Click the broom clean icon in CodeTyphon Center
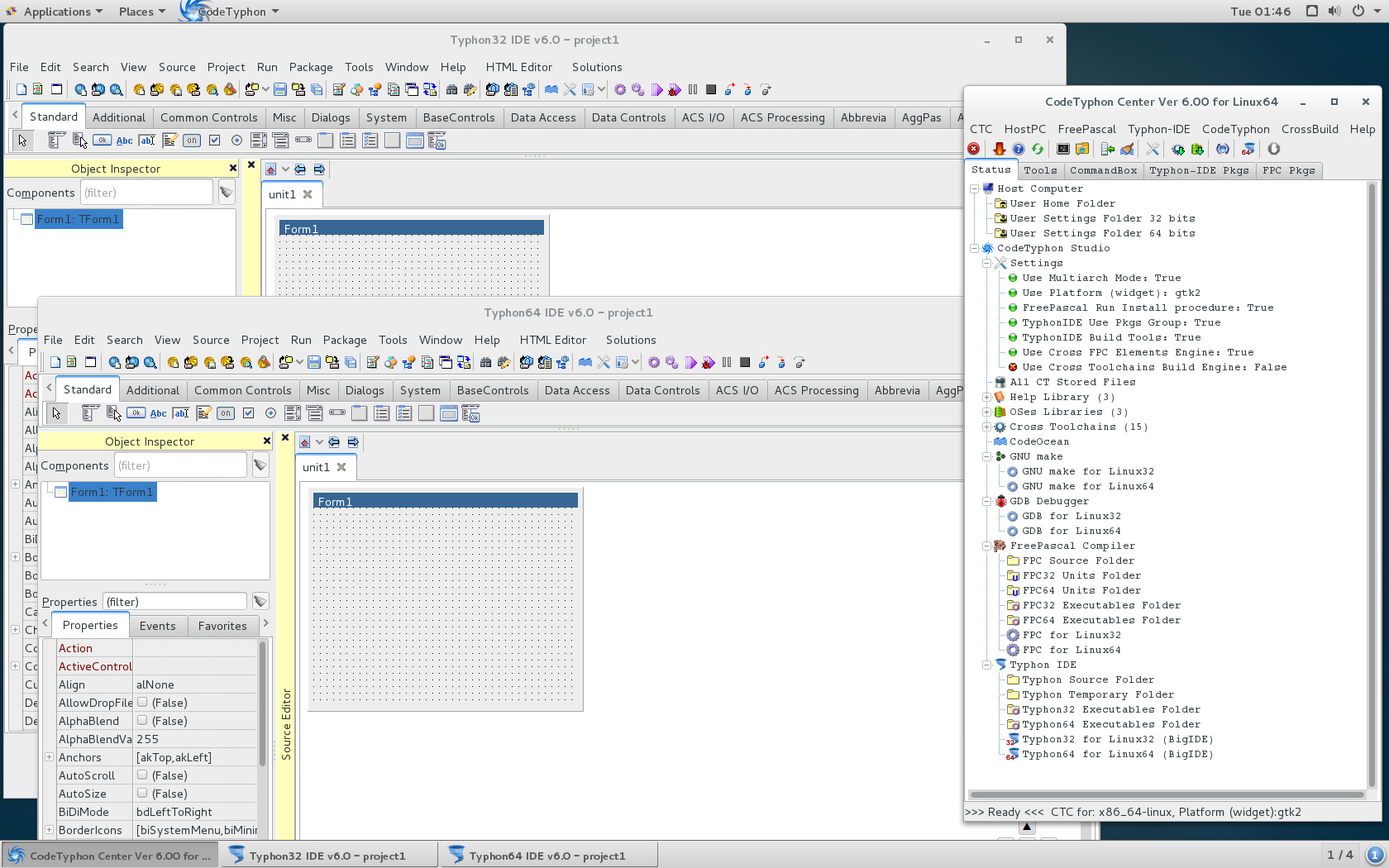This screenshot has width=1389, height=868. point(1127,149)
